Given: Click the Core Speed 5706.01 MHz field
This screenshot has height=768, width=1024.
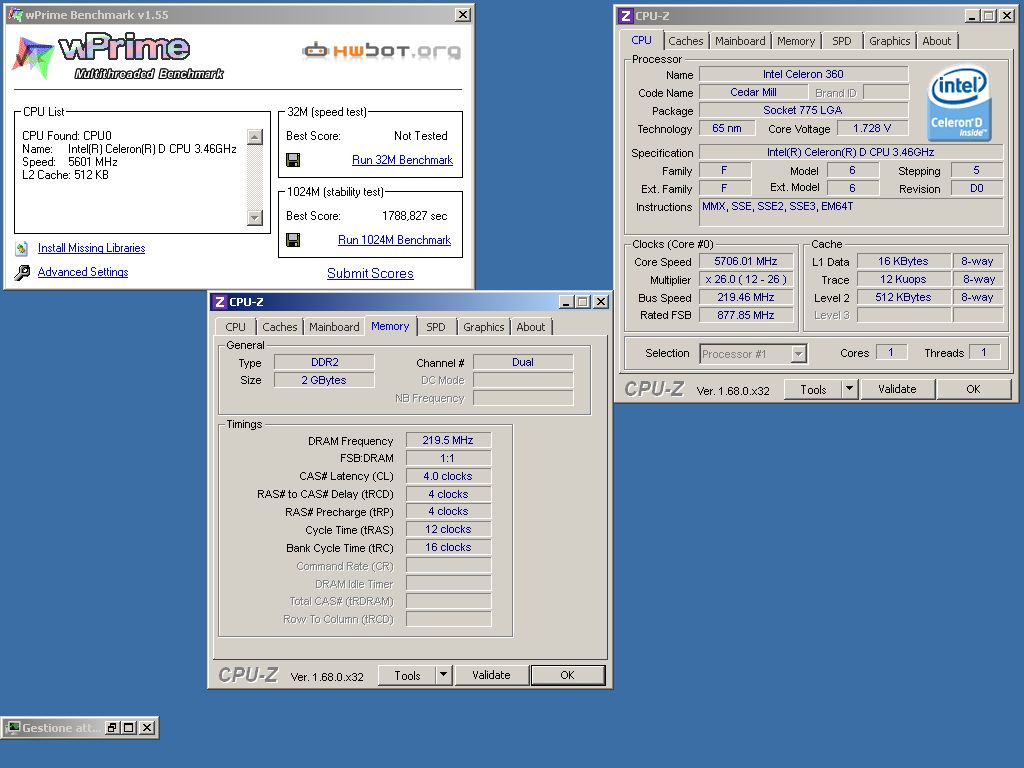Looking at the screenshot, I should click(746, 261).
